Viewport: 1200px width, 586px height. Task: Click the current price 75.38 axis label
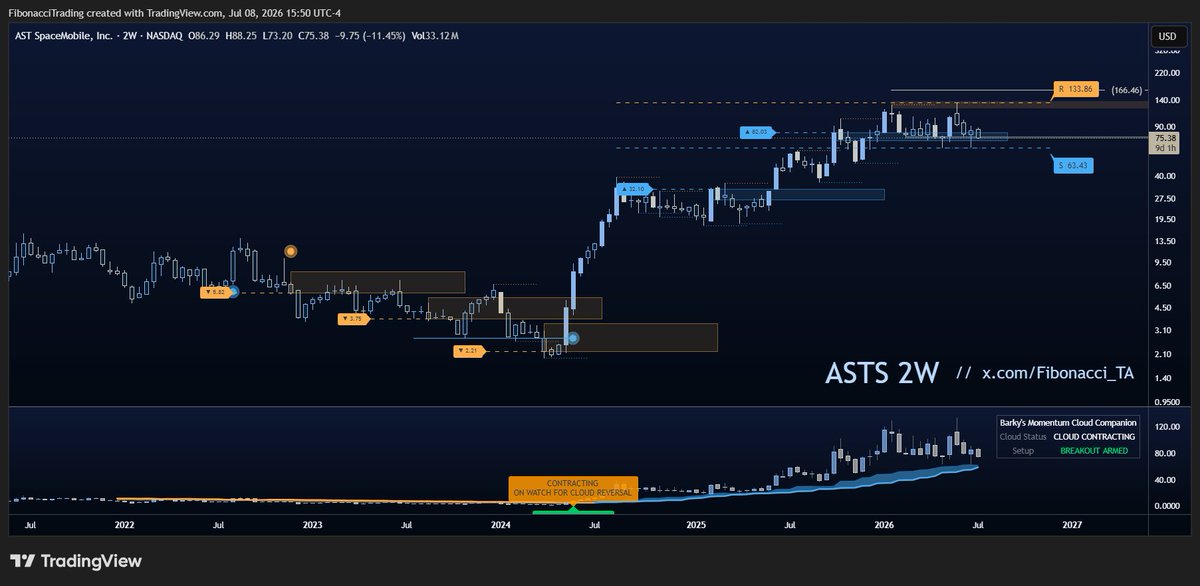(1165, 138)
